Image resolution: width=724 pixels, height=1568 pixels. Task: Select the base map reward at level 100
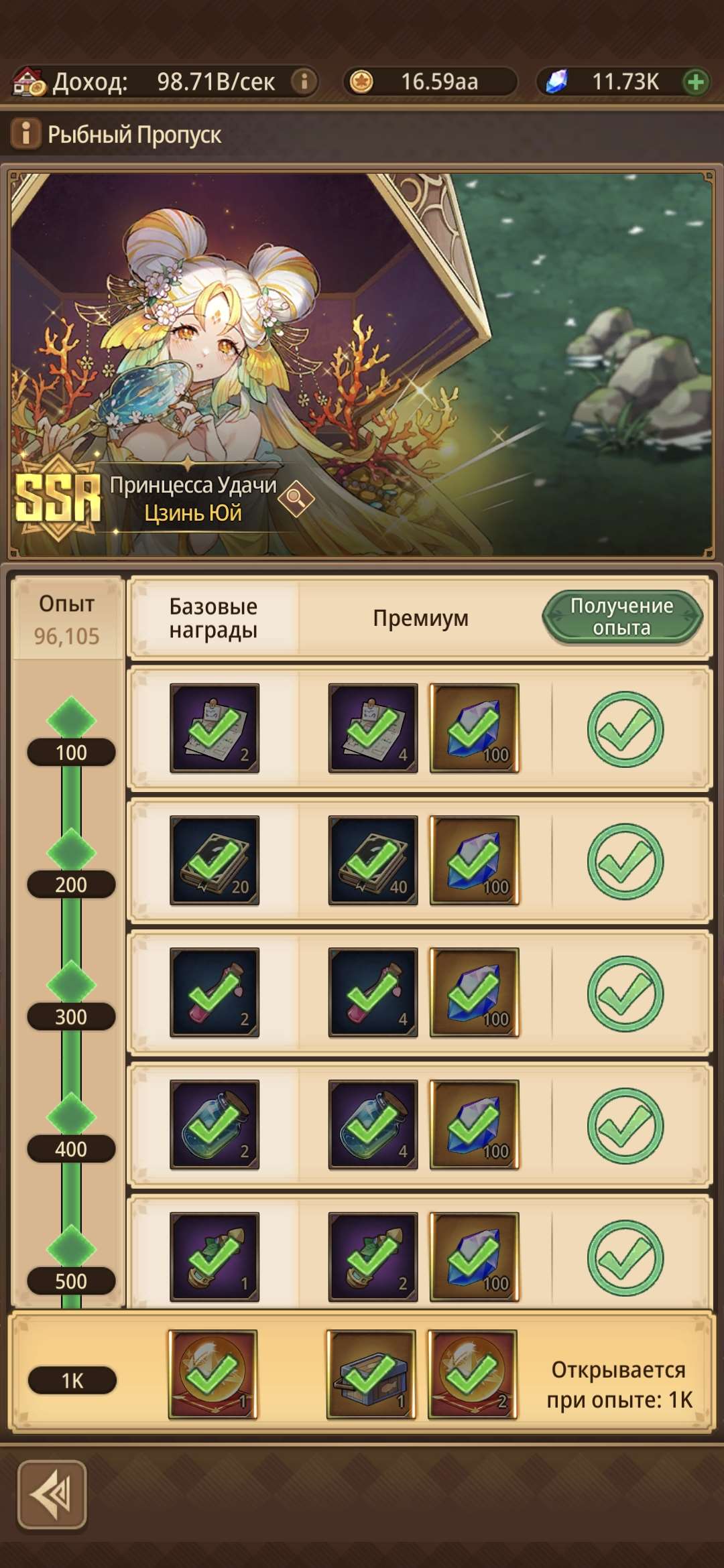coord(215,728)
